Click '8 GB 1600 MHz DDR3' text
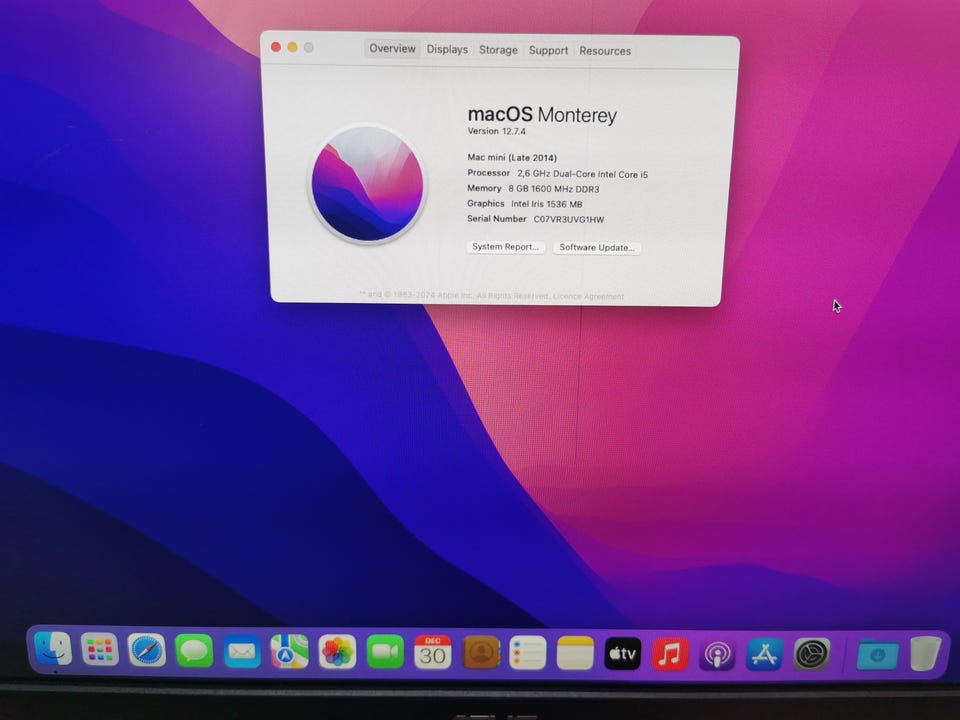This screenshot has height=720, width=960. coord(553,189)
